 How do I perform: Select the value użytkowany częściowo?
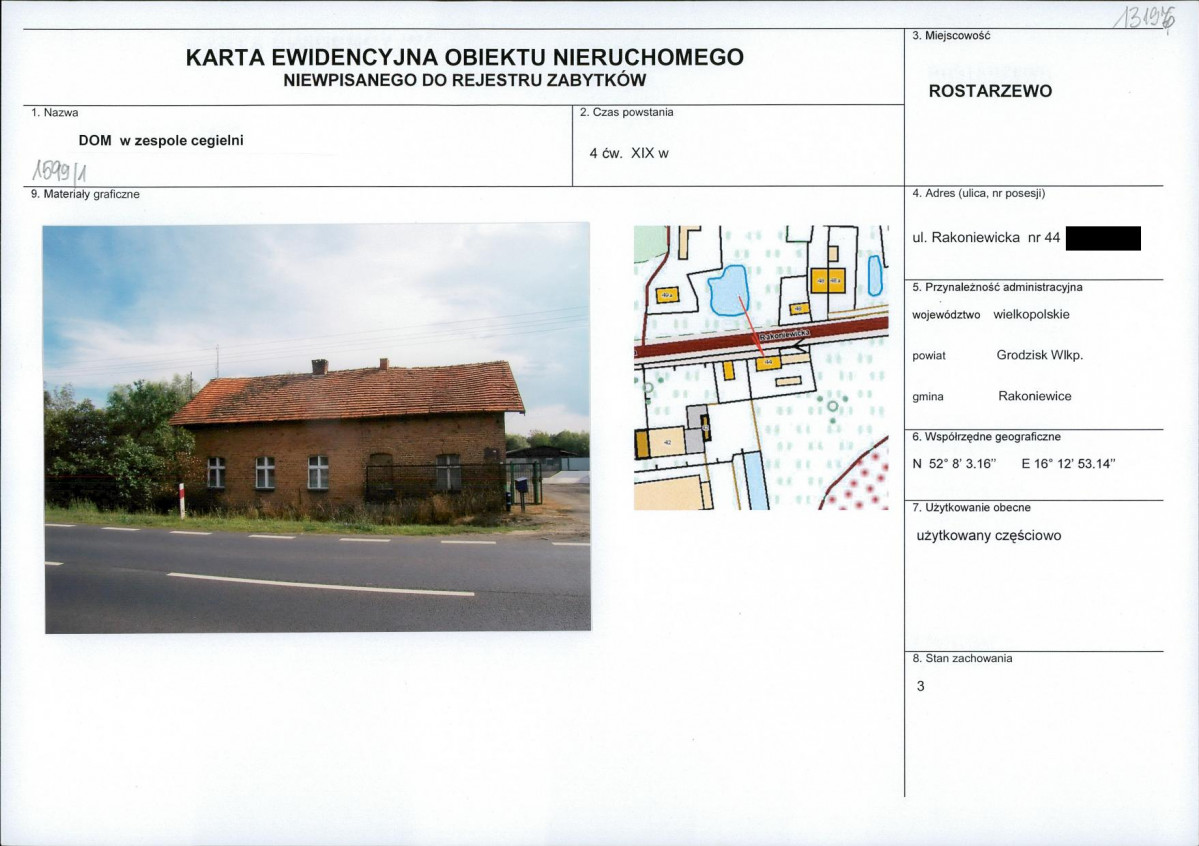(989, 536)
